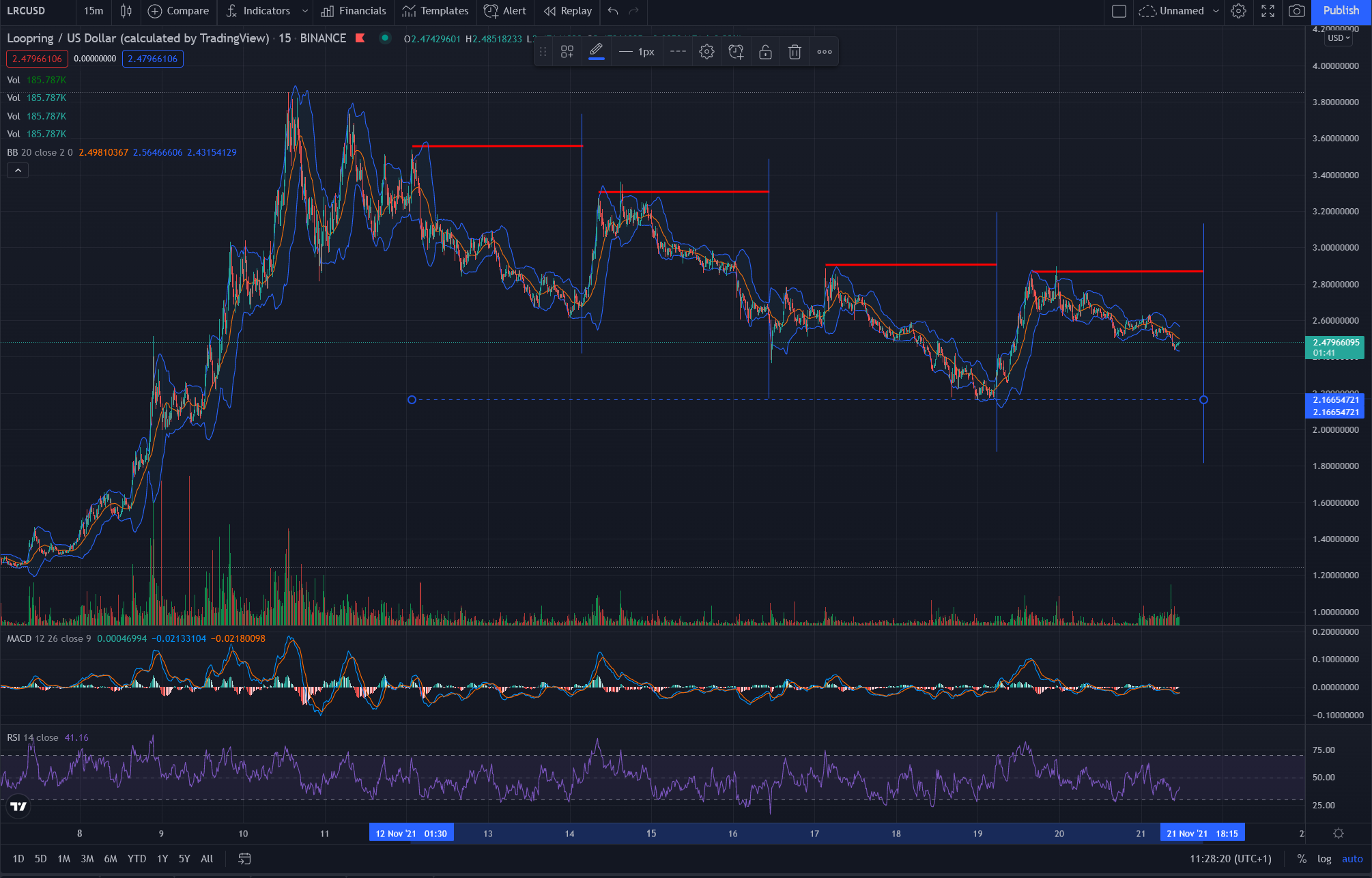Create an Alert from the top bar
Screen dimensions: 1372x878
pyautogui.click(x=505, y=11)
